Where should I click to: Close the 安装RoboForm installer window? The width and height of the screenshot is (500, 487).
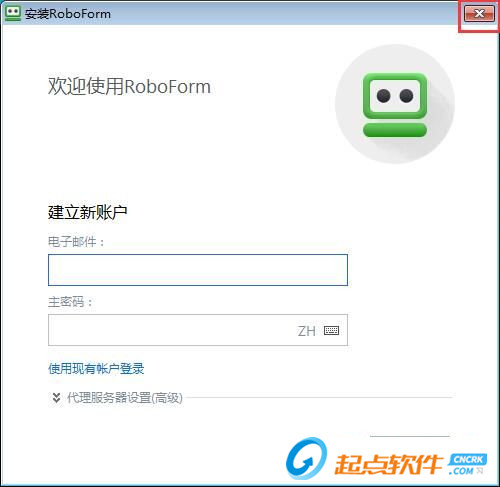(479, 14)
